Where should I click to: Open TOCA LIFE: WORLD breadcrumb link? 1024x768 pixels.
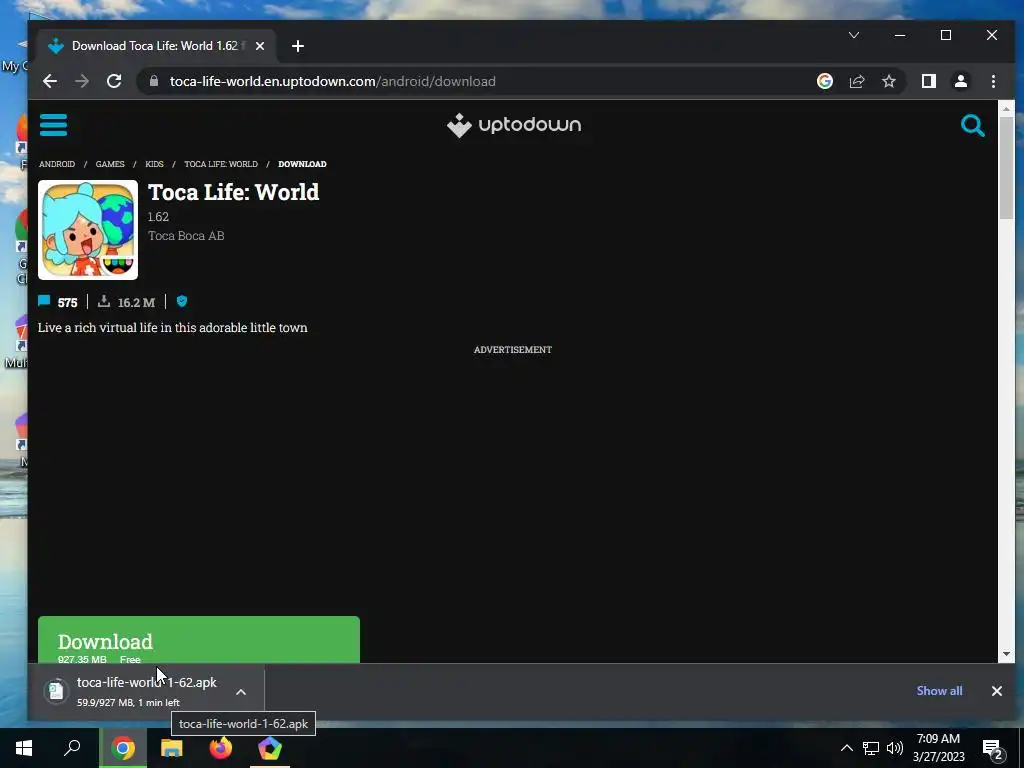click(x=221, y=164)
